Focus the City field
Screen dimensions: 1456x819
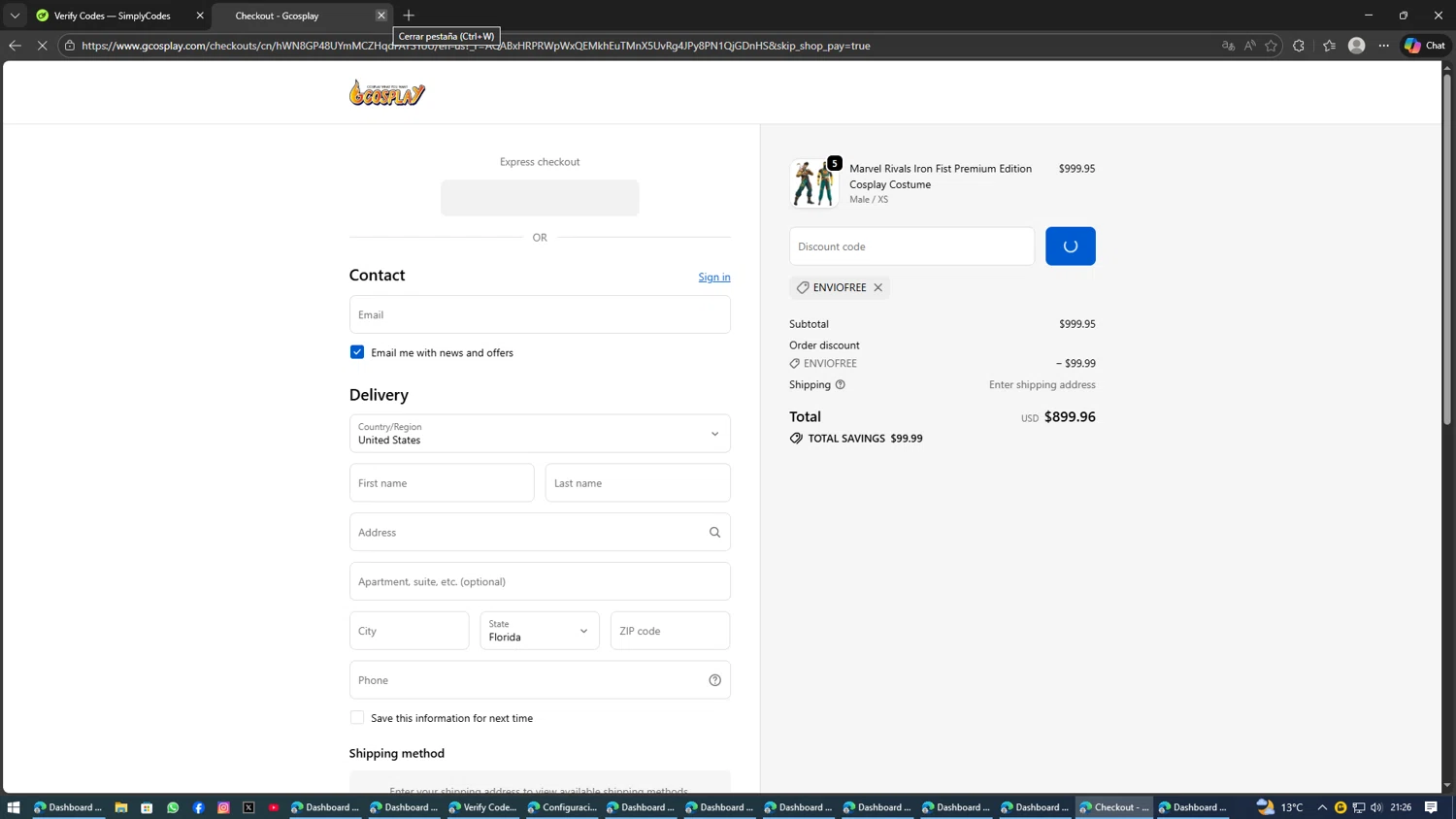pos(410,631)
